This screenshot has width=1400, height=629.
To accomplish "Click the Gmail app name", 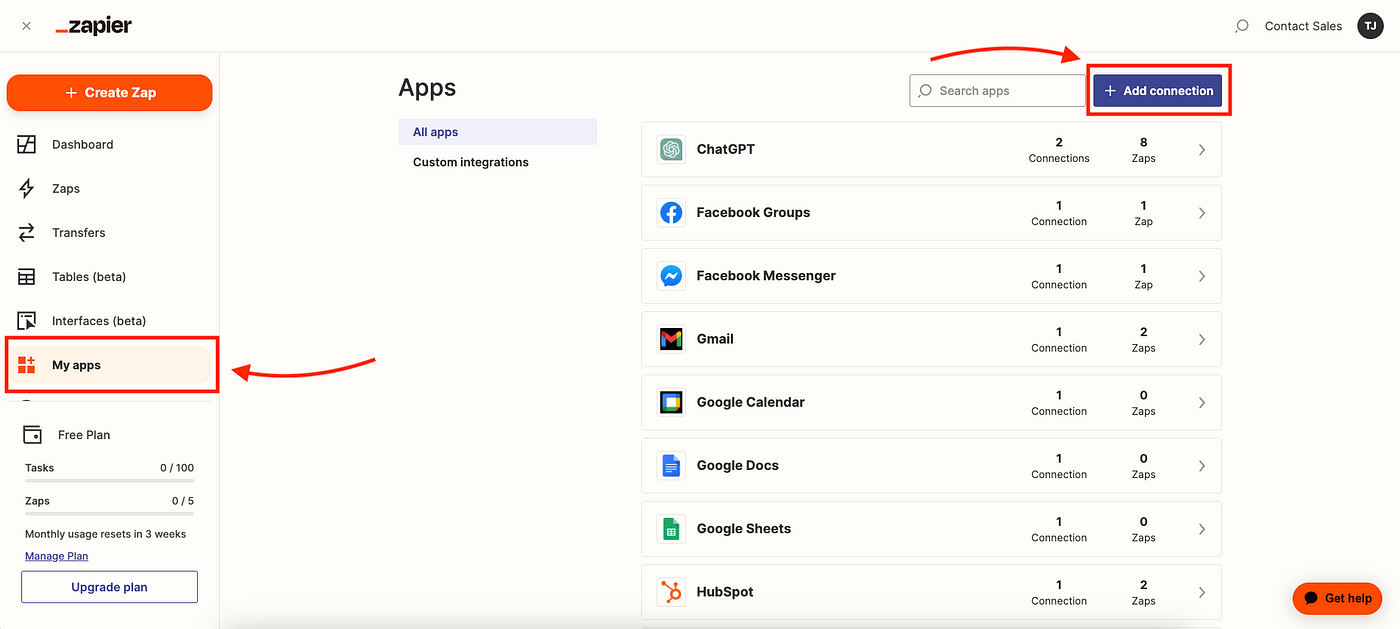I will 715,339.
